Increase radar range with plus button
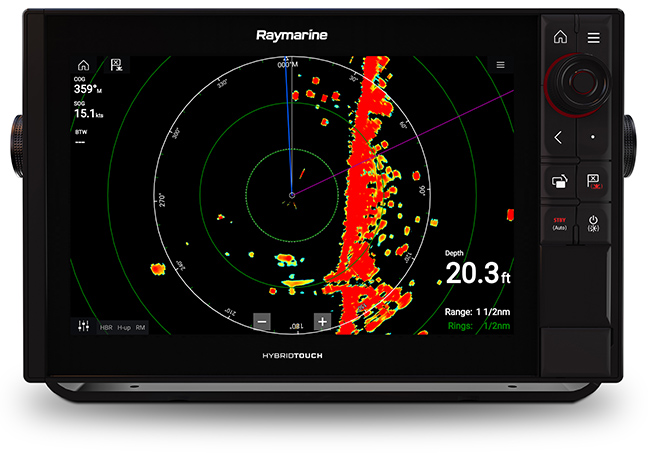Image resolution: width=648 pixels, height=455 pixels. (322, 322)
